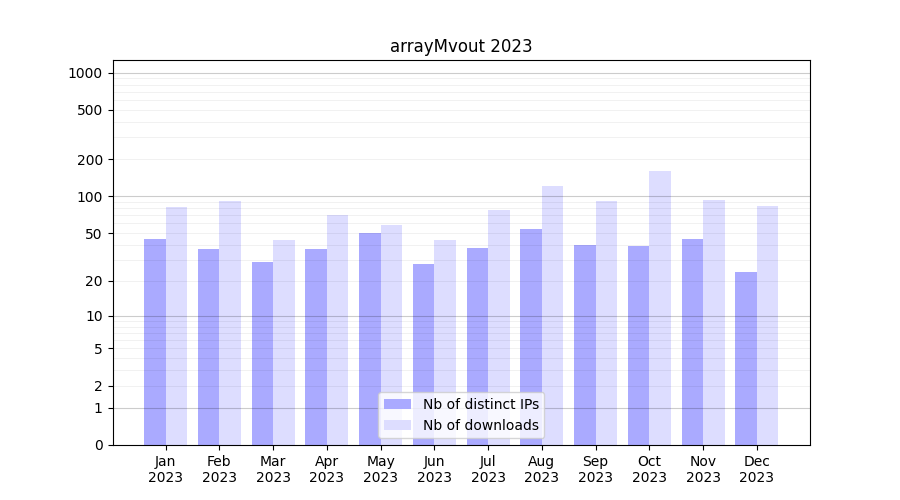Select the September distinct IPs bar
The image size is (900, 500).
point(585,345)
